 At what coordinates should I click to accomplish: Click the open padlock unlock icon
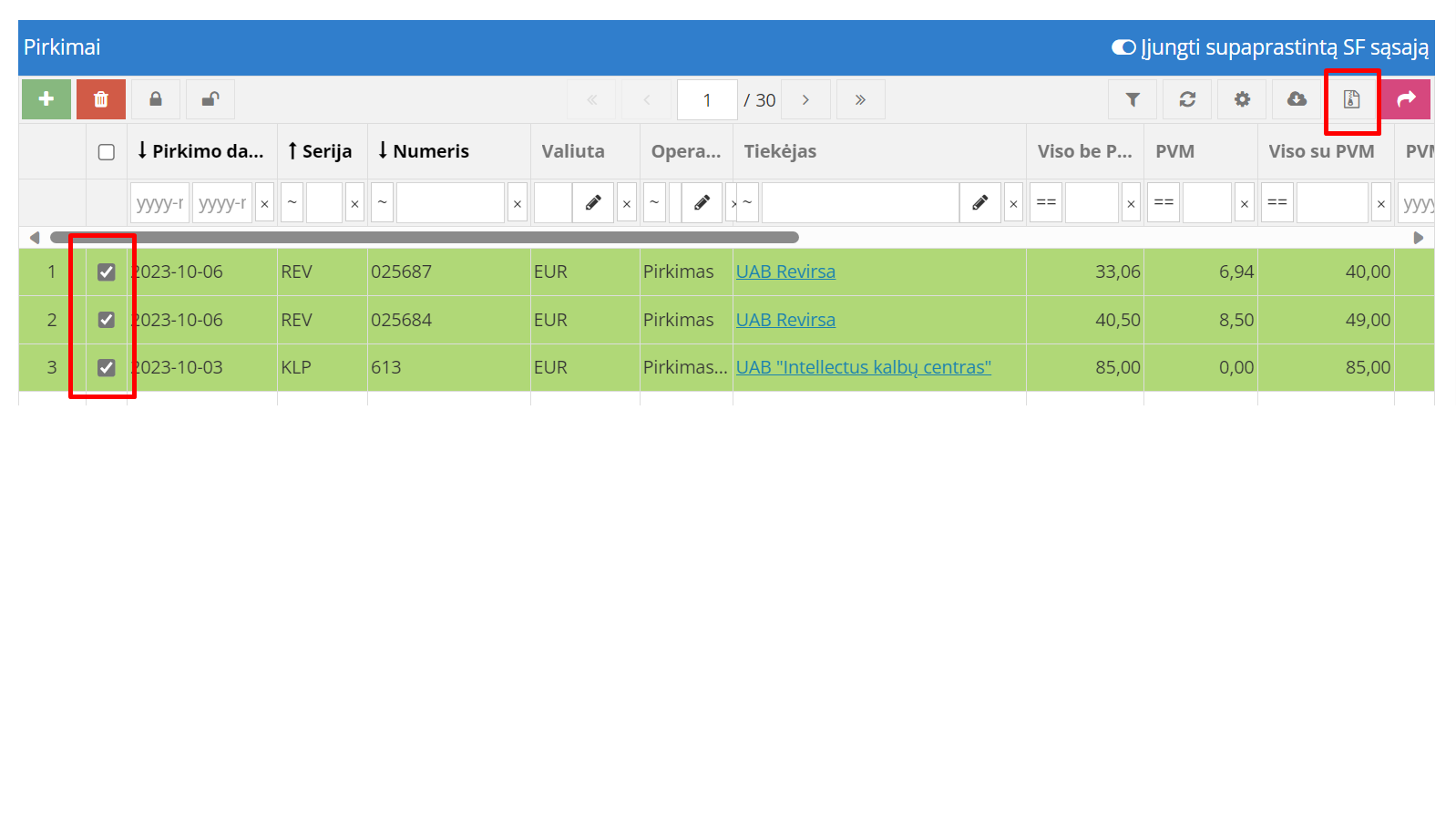click(210, 99)
